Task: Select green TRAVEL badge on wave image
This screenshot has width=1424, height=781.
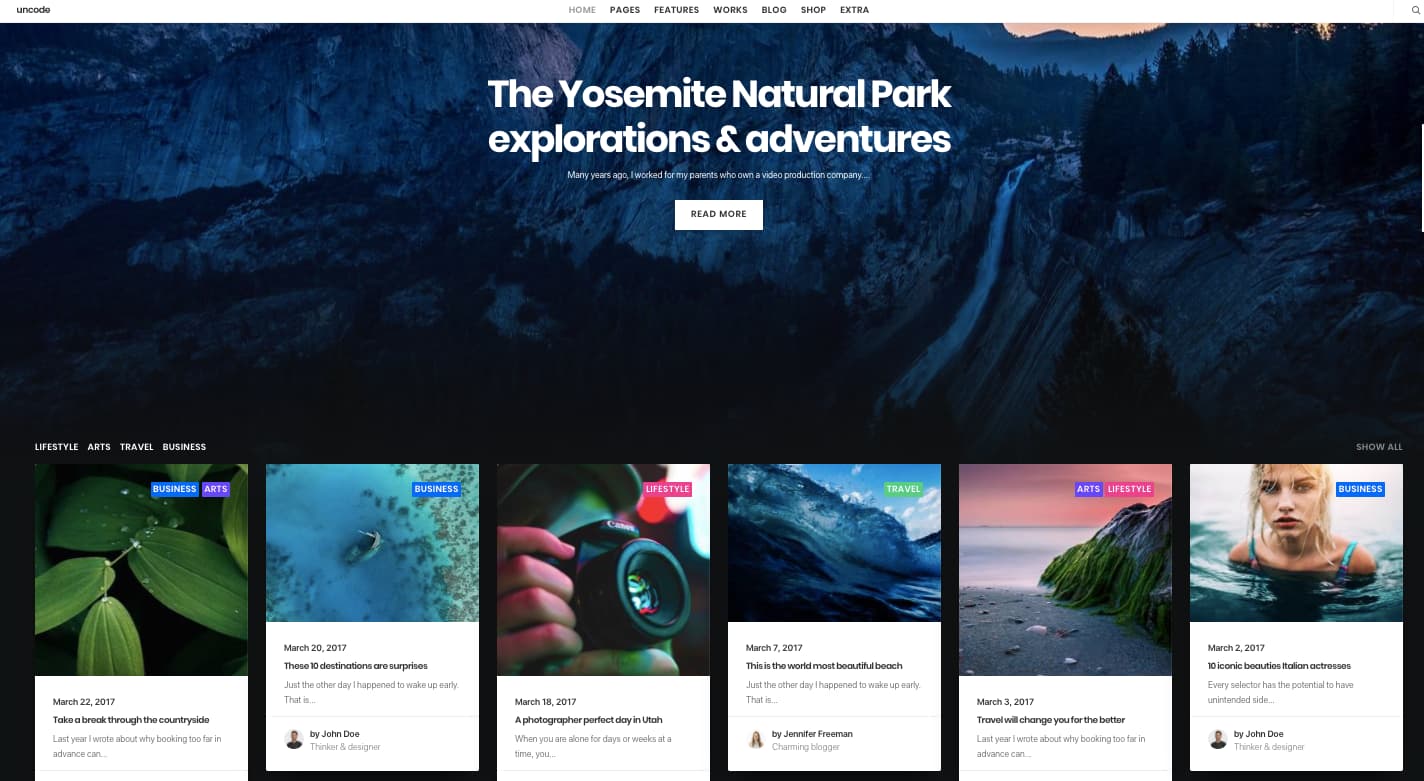Action: click(x=903, y=489)
